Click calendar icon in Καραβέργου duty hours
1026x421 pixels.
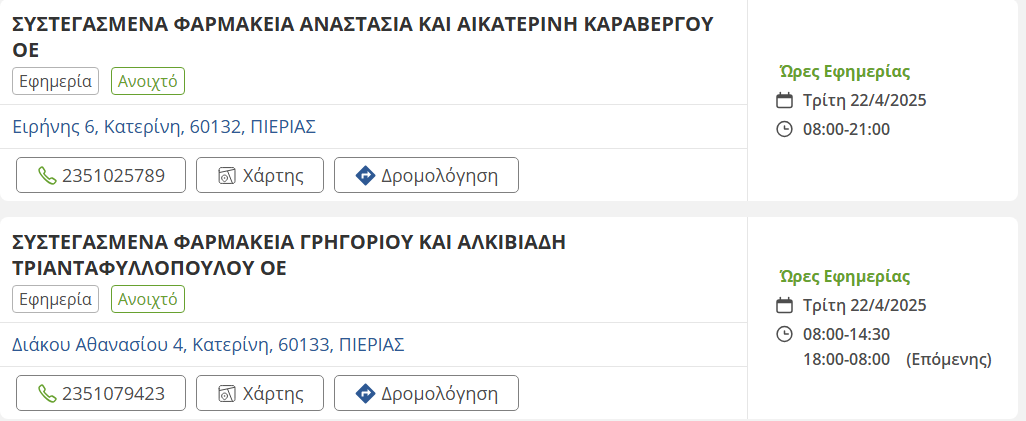tap(785, 100)
